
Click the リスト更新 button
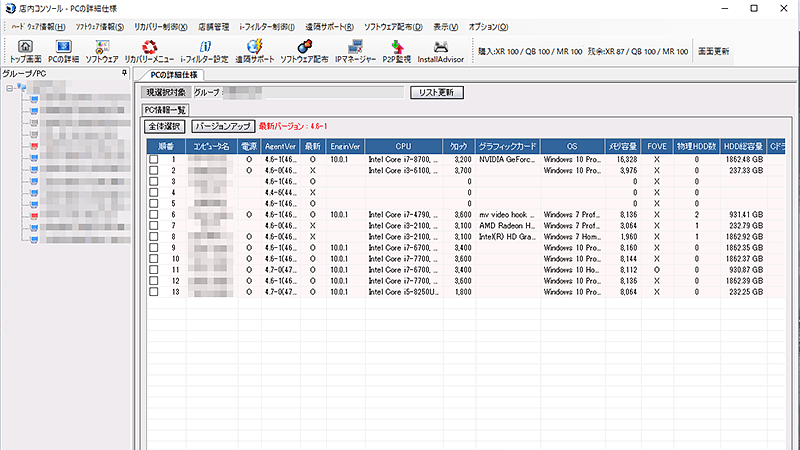point(437,92)
